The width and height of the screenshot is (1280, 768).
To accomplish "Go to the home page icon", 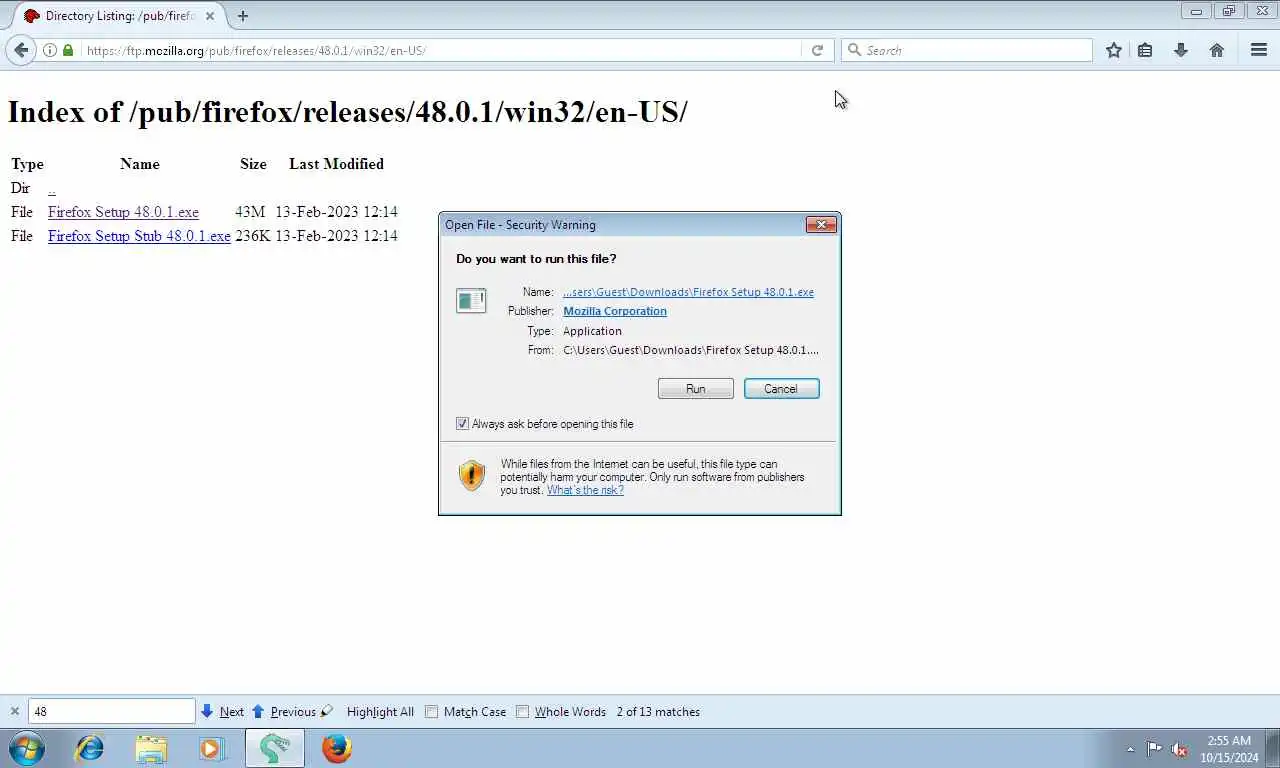I will pyautogui.click(x=1217, y=50).
